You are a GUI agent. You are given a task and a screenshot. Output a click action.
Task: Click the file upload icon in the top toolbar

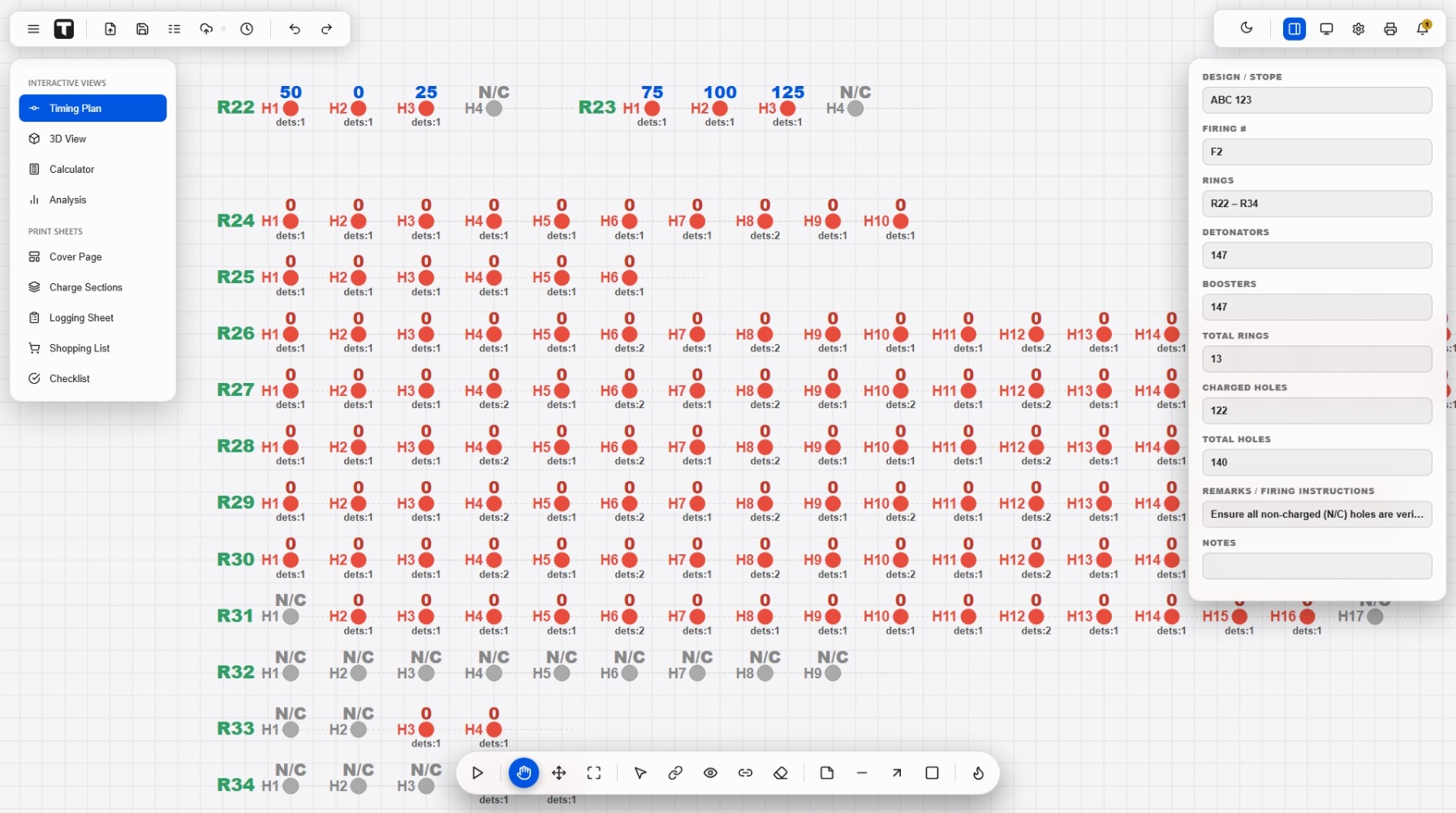tap(110, 29)
